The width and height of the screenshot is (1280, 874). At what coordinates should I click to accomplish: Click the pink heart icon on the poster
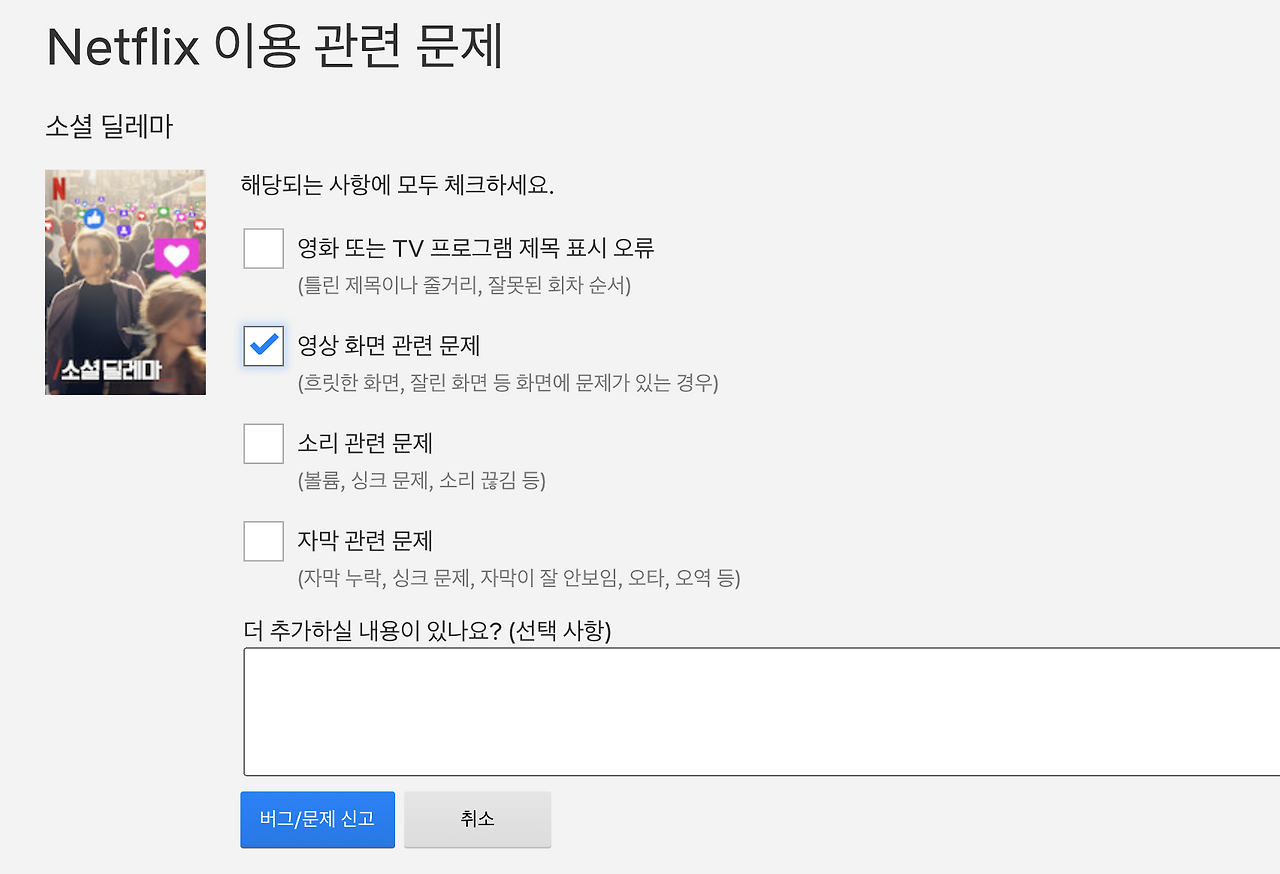pyautogui.click(x=177, y=257)
